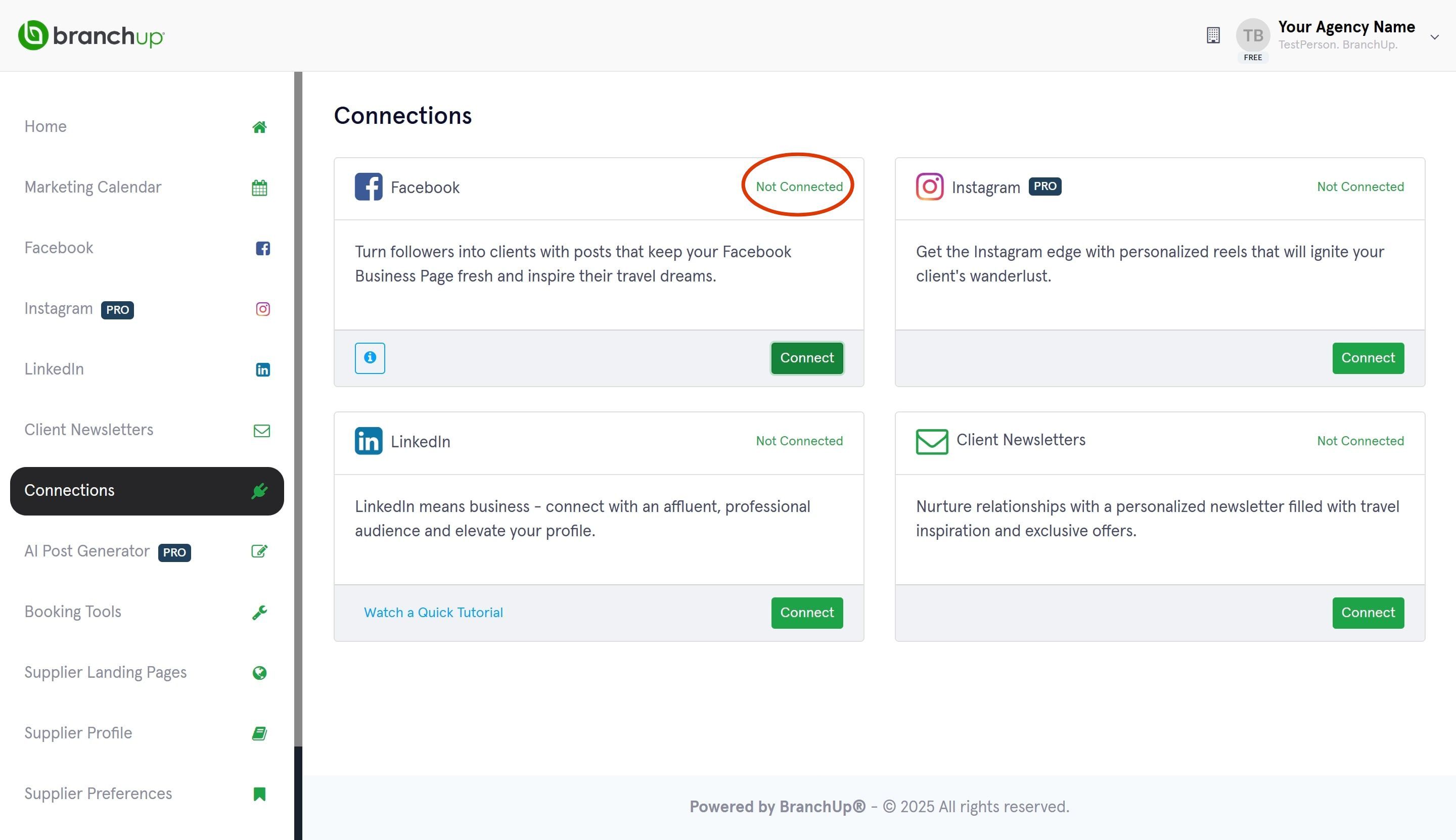Click Connect for Client Newsletters
This screenshot has height=840, width=1456.
point(1367,613)
